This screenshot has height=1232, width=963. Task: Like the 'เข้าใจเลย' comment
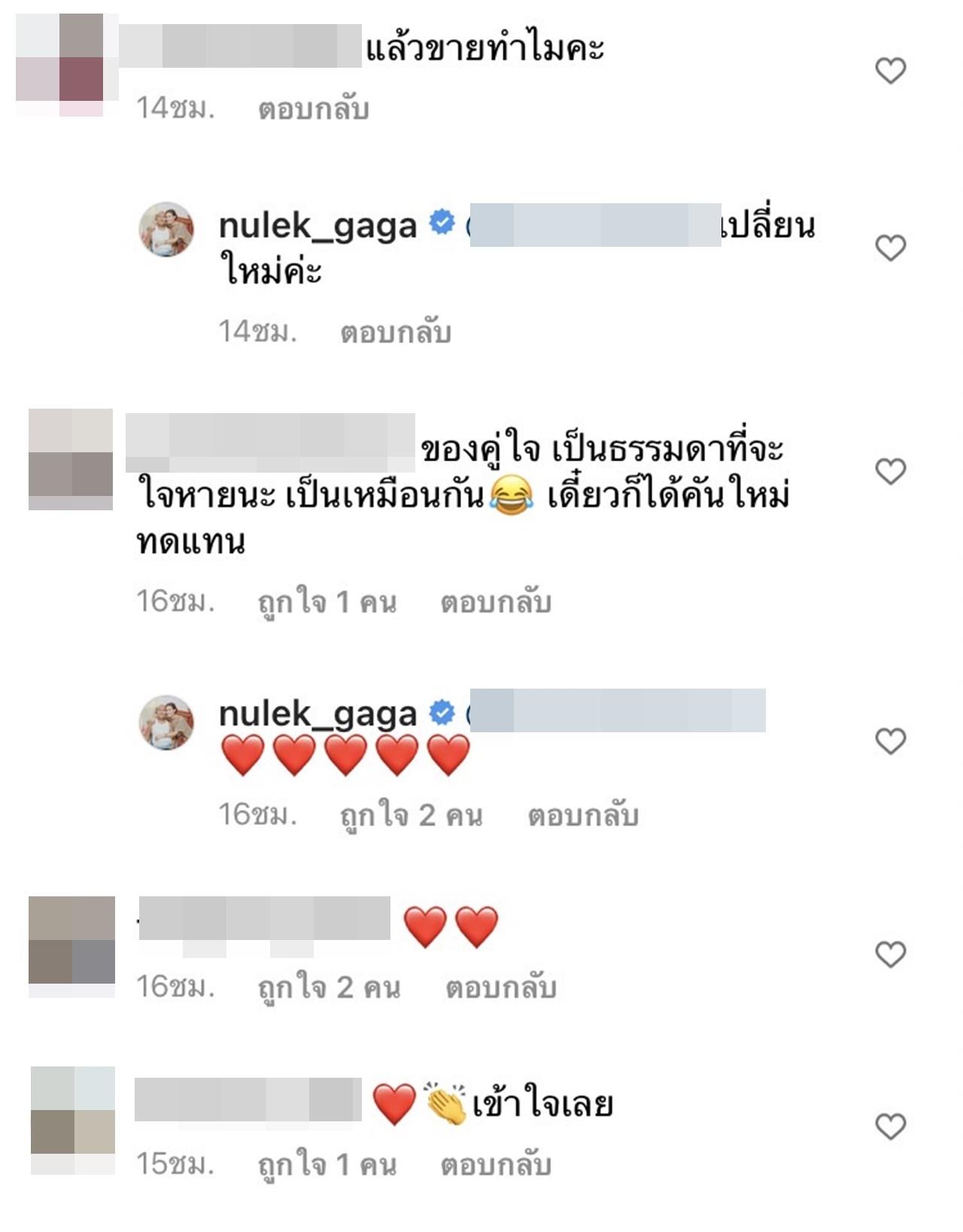[x=891, y=1127]
